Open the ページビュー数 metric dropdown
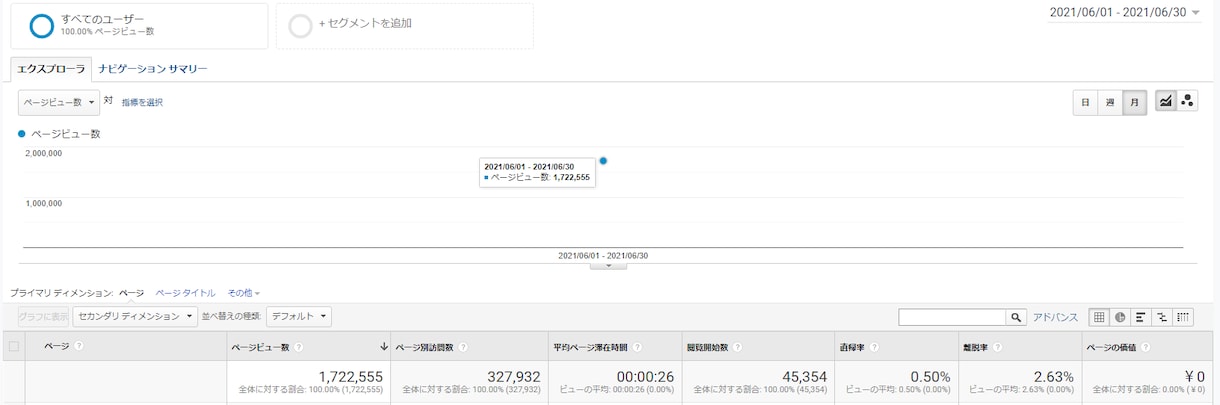1220x405 pixels. tap(59, 102)
